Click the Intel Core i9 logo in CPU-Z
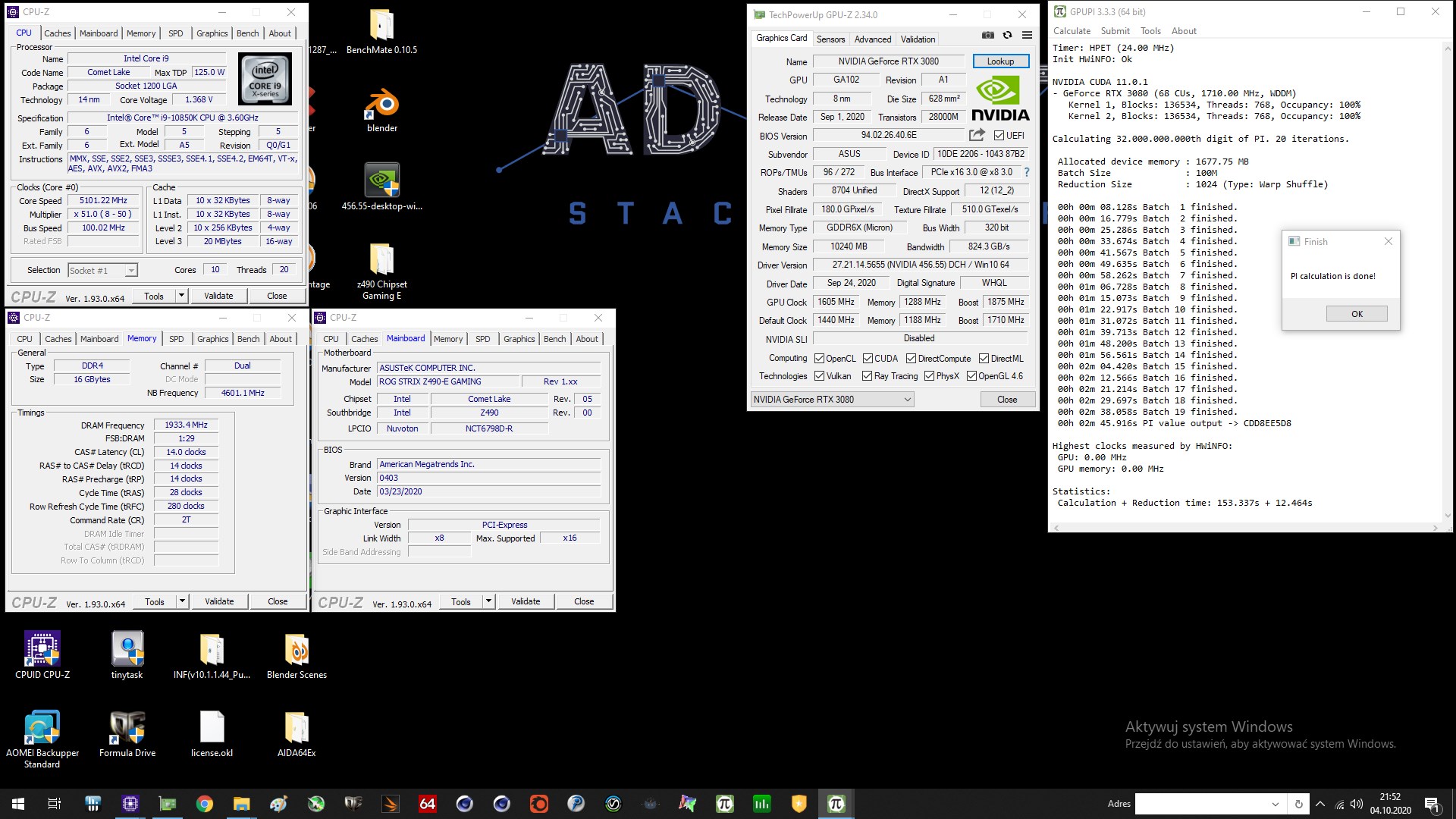 [x=265, y=79]
